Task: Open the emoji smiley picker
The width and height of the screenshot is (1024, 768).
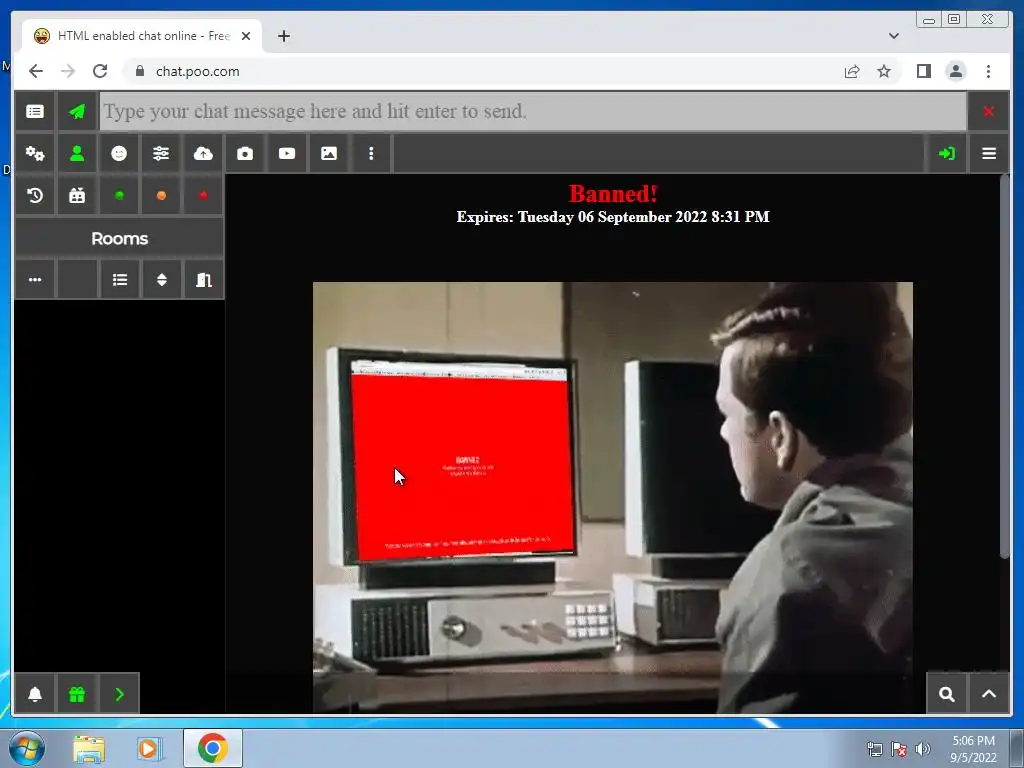Action: (119, 153)
